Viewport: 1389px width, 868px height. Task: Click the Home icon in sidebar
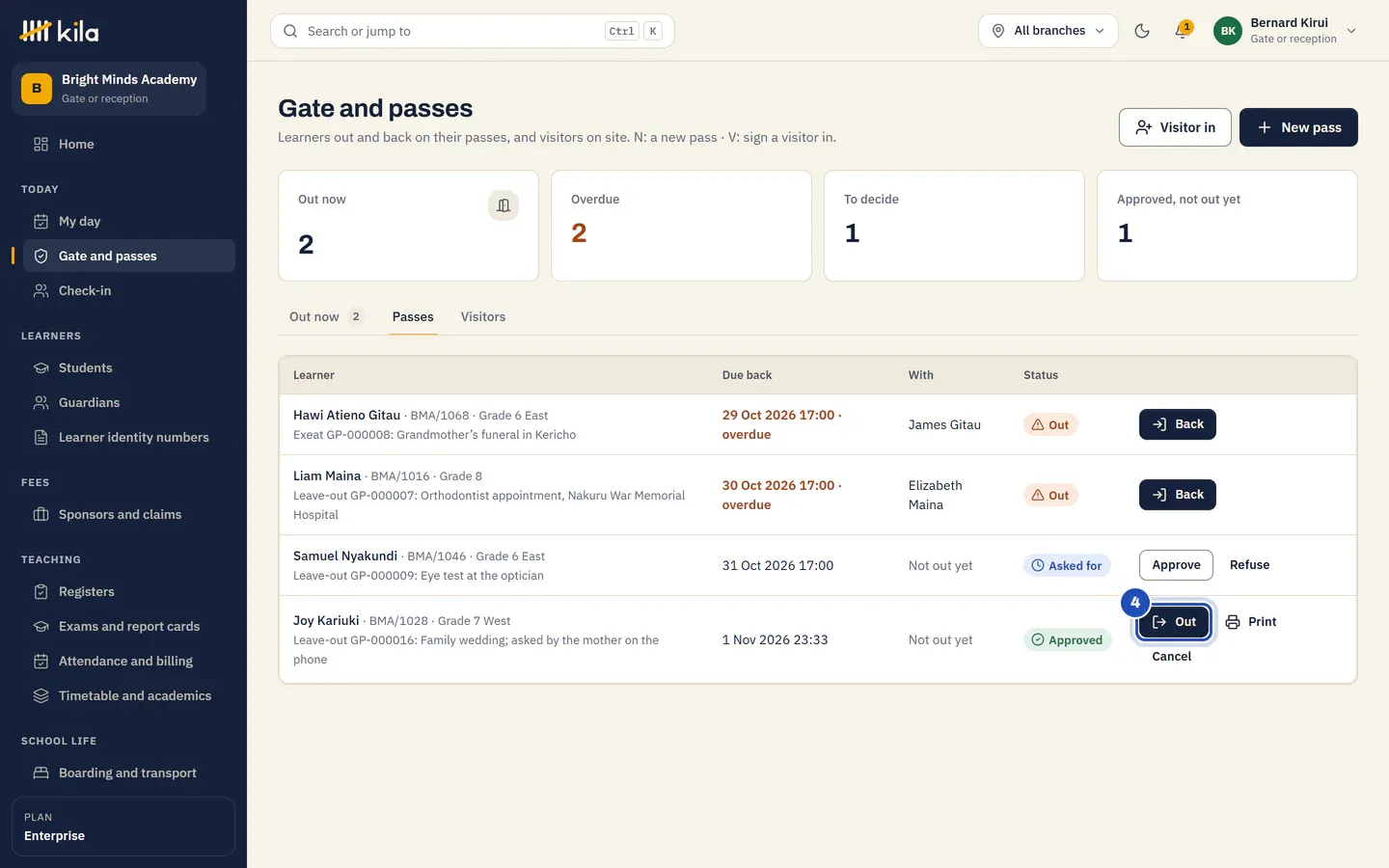(x=41, y=144)
